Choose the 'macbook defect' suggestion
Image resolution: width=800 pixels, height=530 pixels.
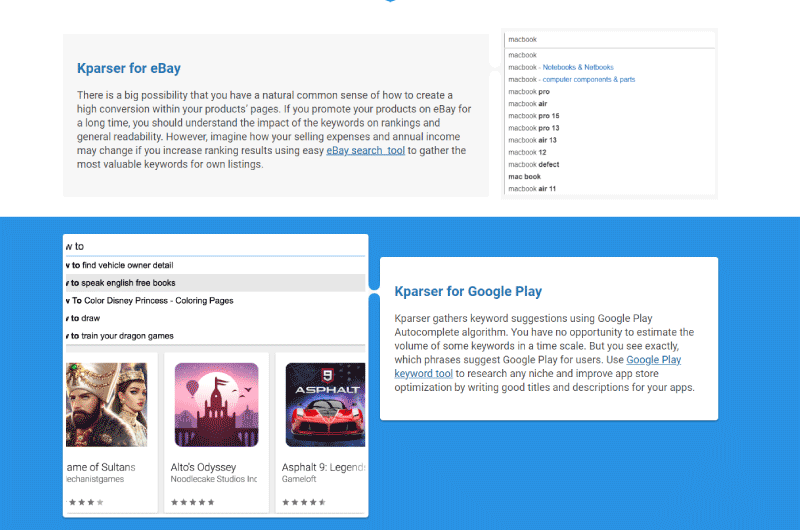click(x=534, y=165)
